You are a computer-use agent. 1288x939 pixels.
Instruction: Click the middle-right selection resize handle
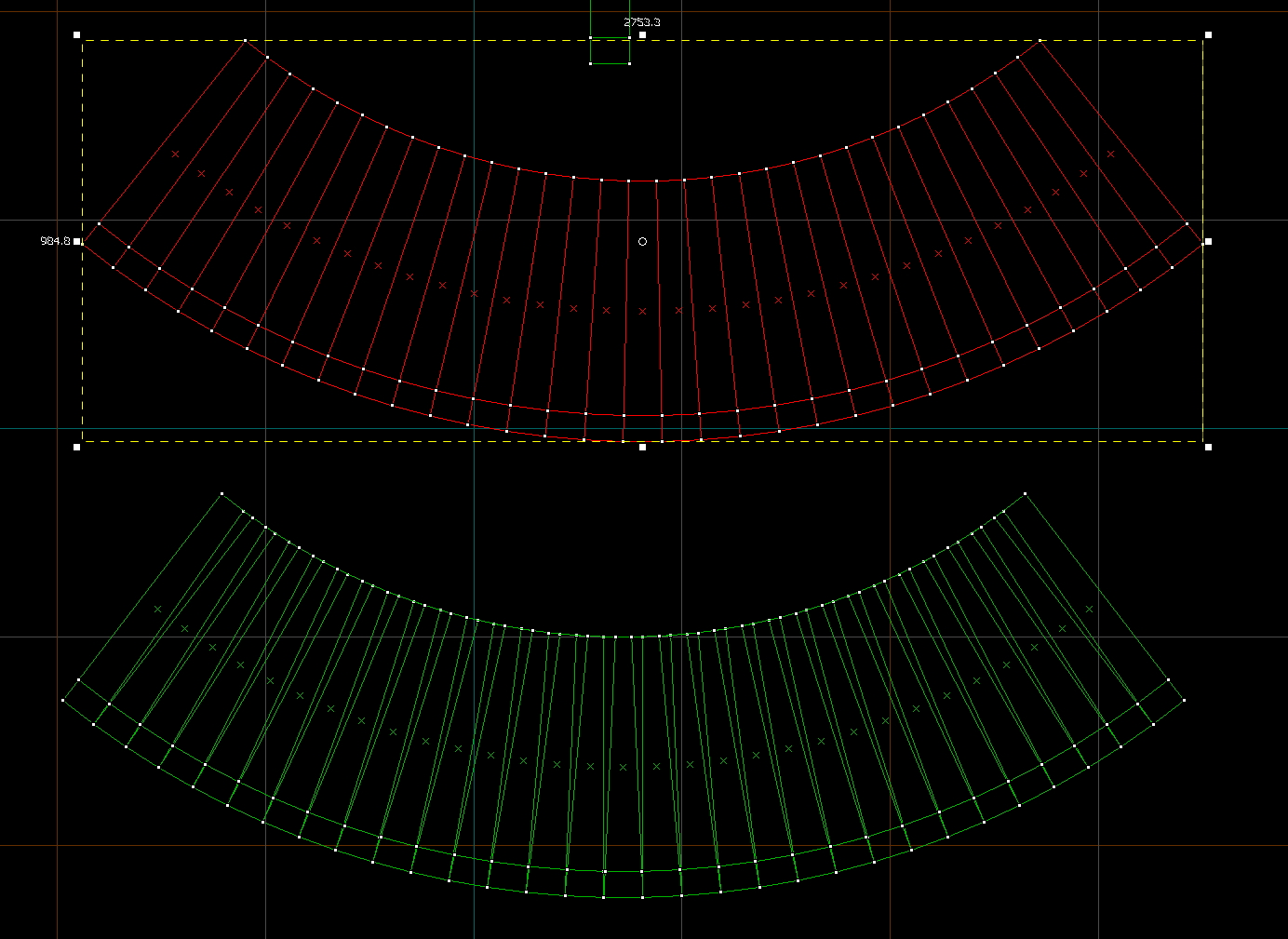click(1208, 241)
